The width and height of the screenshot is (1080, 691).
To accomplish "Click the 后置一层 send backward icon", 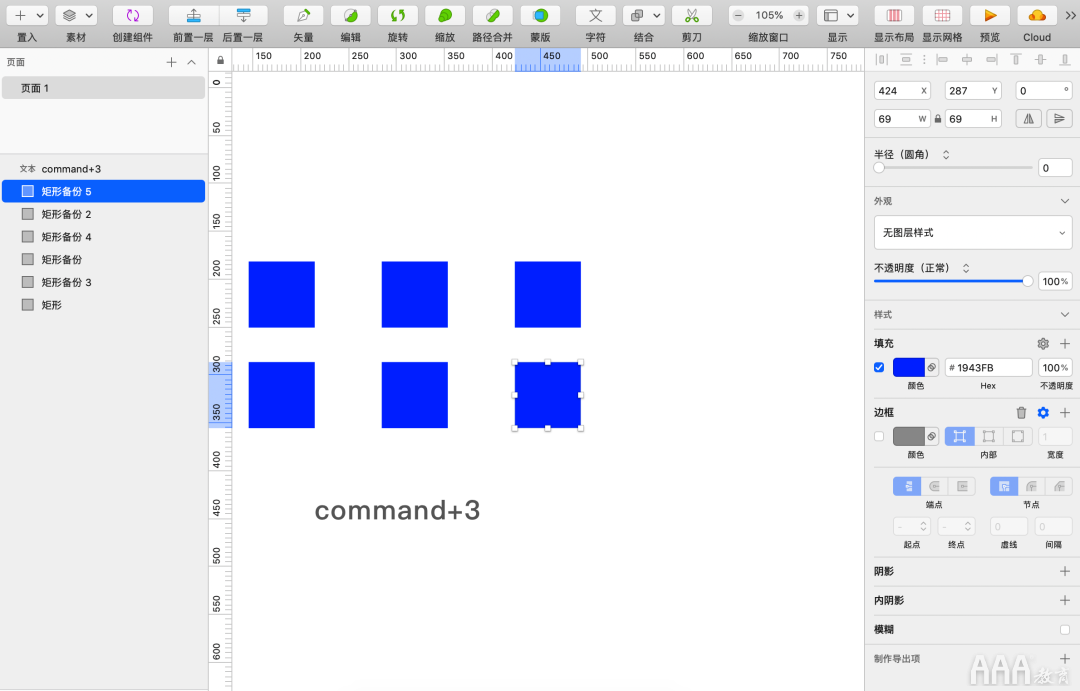I will (x=243, y=15).
